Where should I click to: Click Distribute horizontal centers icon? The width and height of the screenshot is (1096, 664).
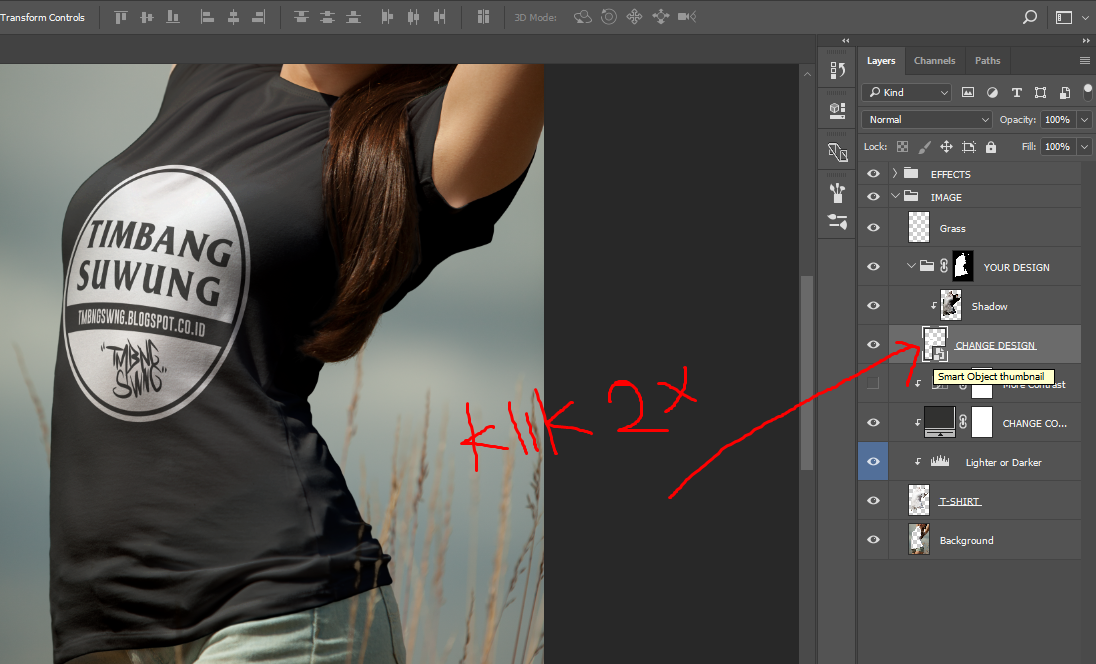tap(413, 17)
